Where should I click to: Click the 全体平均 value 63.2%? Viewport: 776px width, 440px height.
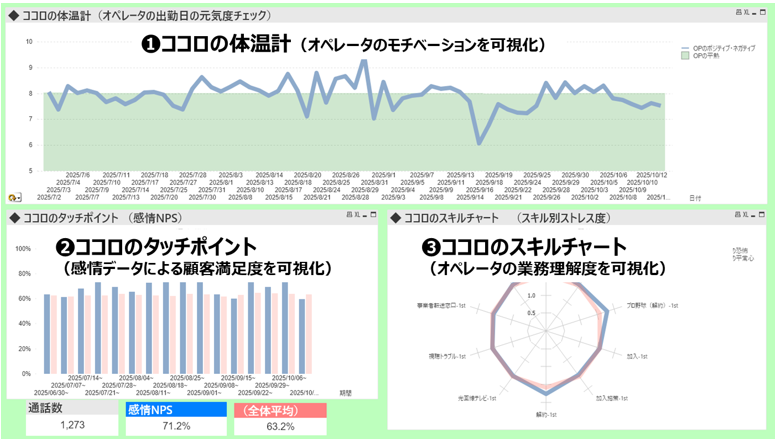[281, 427]
